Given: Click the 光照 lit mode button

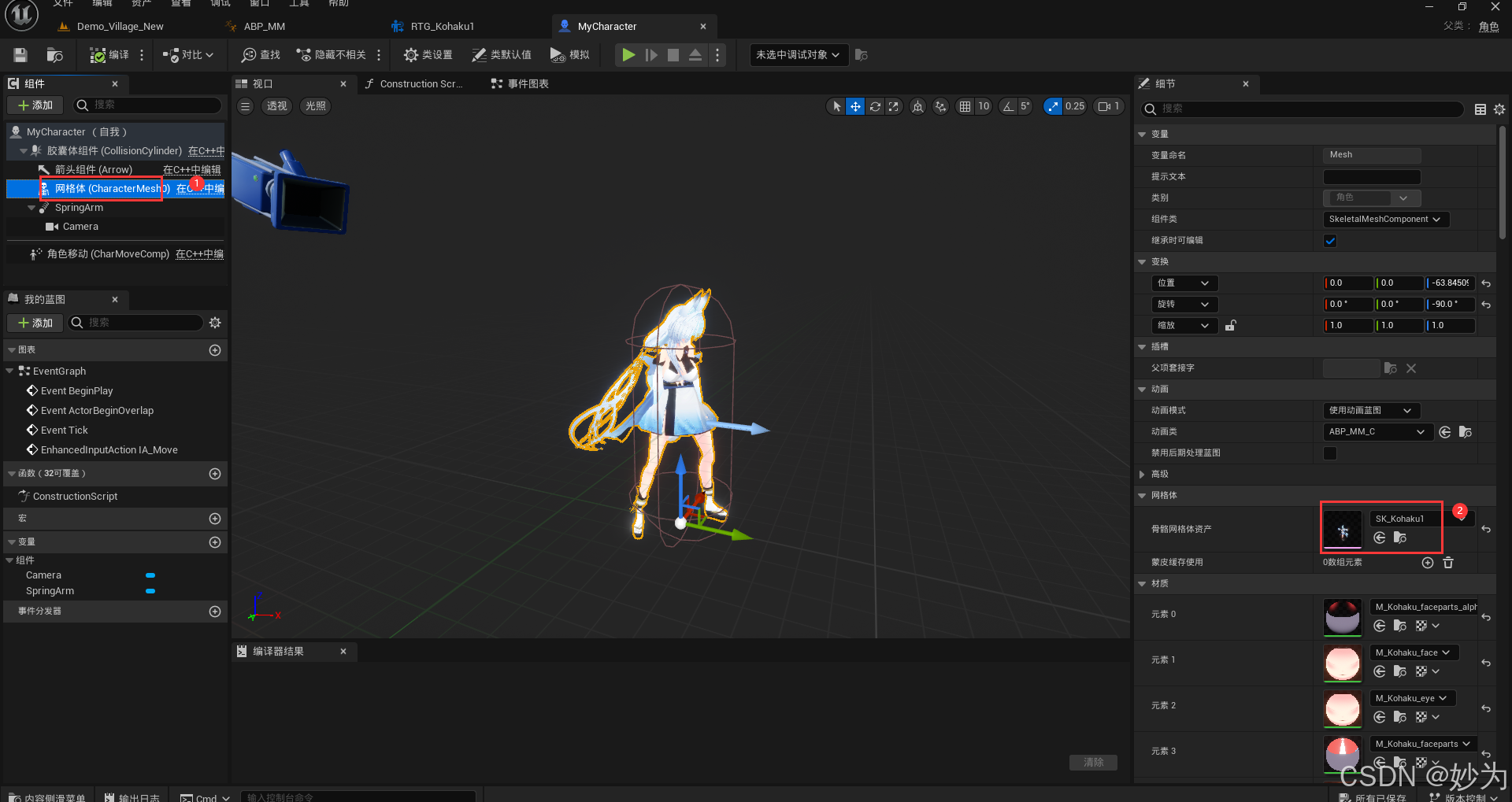Looking at the screenshot, I should [x=315, y=106].
